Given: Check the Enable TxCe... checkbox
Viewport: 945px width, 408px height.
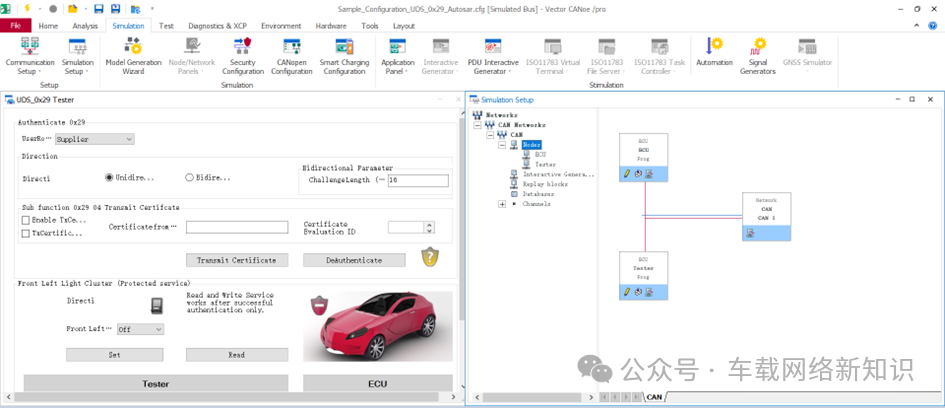Looking at the screenshot, I should (x=25, y=220).
